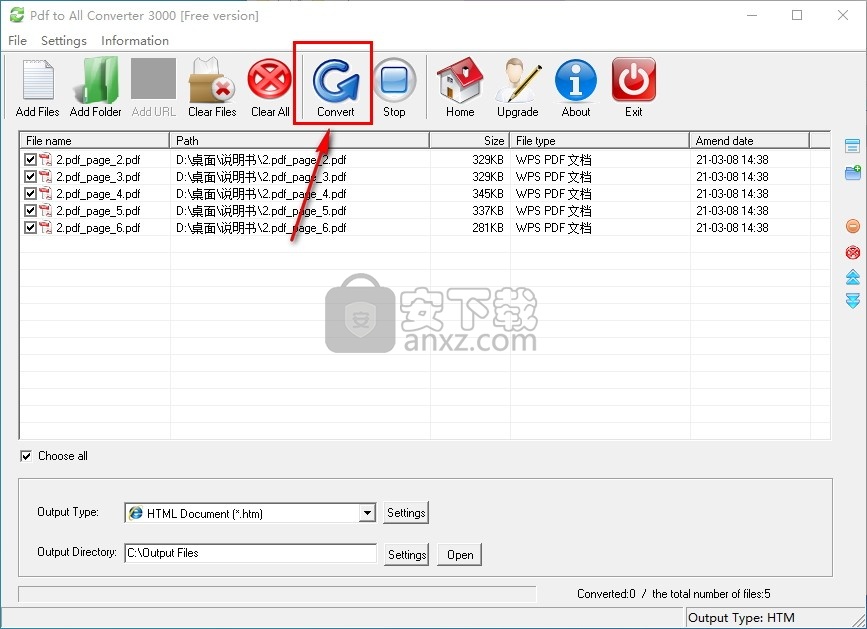Click the Converted:0 status text
Screen dimensions: 867x629
pyautogui.click(x=606, y=594)
